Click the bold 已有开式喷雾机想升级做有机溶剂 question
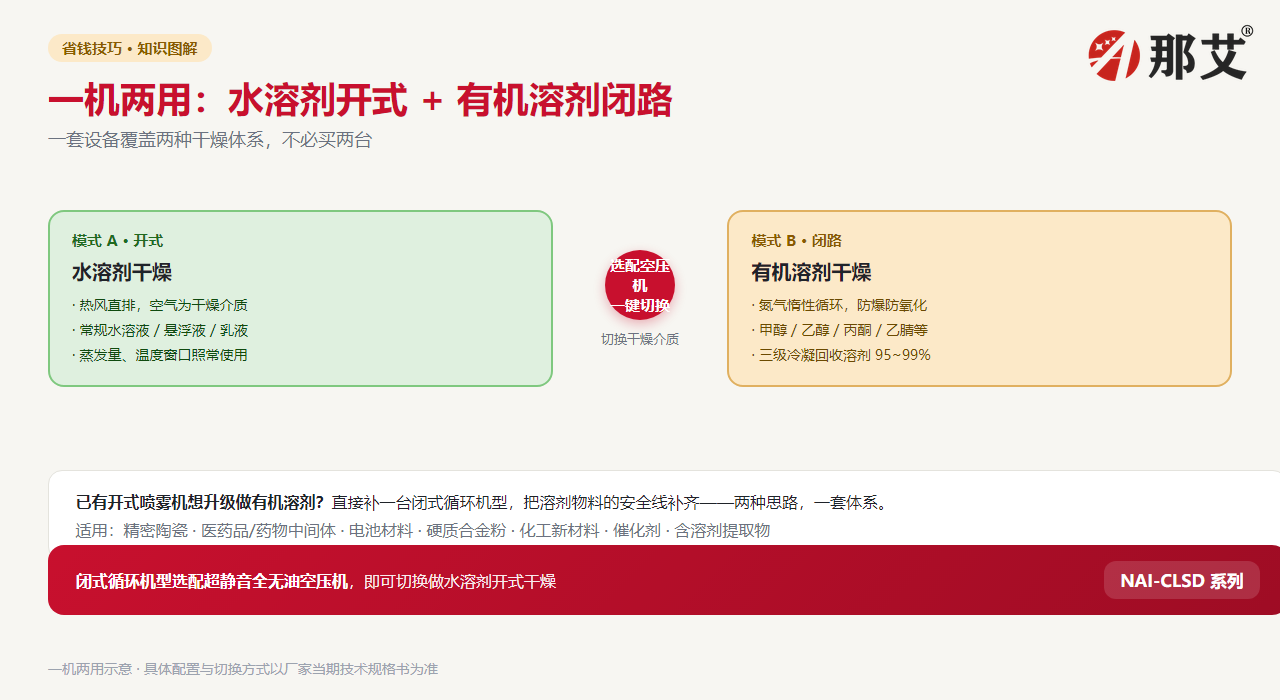The image size is (1280, 700). [x=200, y=502]
